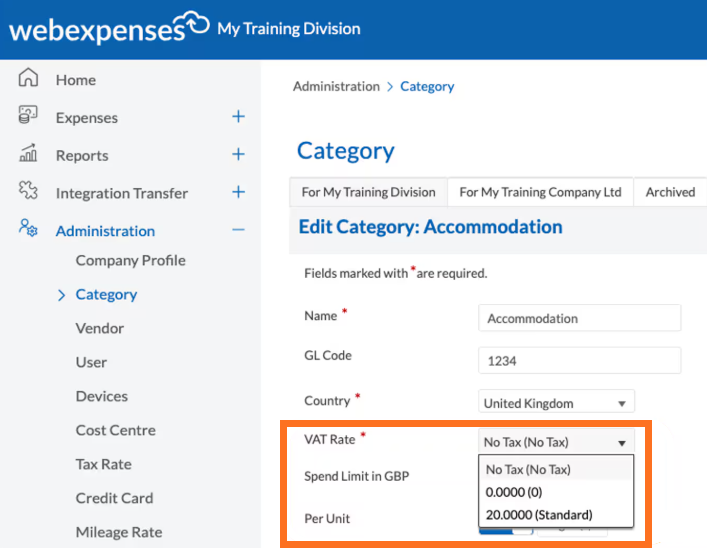Open the VAT Rate dropdown

pos(556,441)
